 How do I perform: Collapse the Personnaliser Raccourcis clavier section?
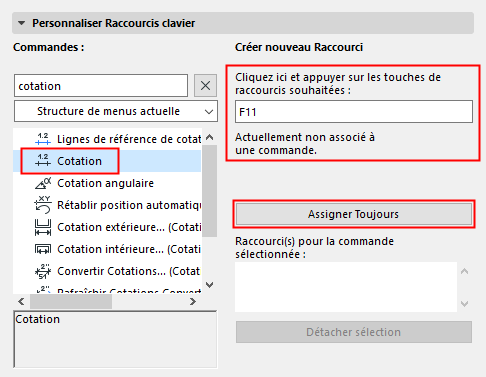(x=22, y=23)
